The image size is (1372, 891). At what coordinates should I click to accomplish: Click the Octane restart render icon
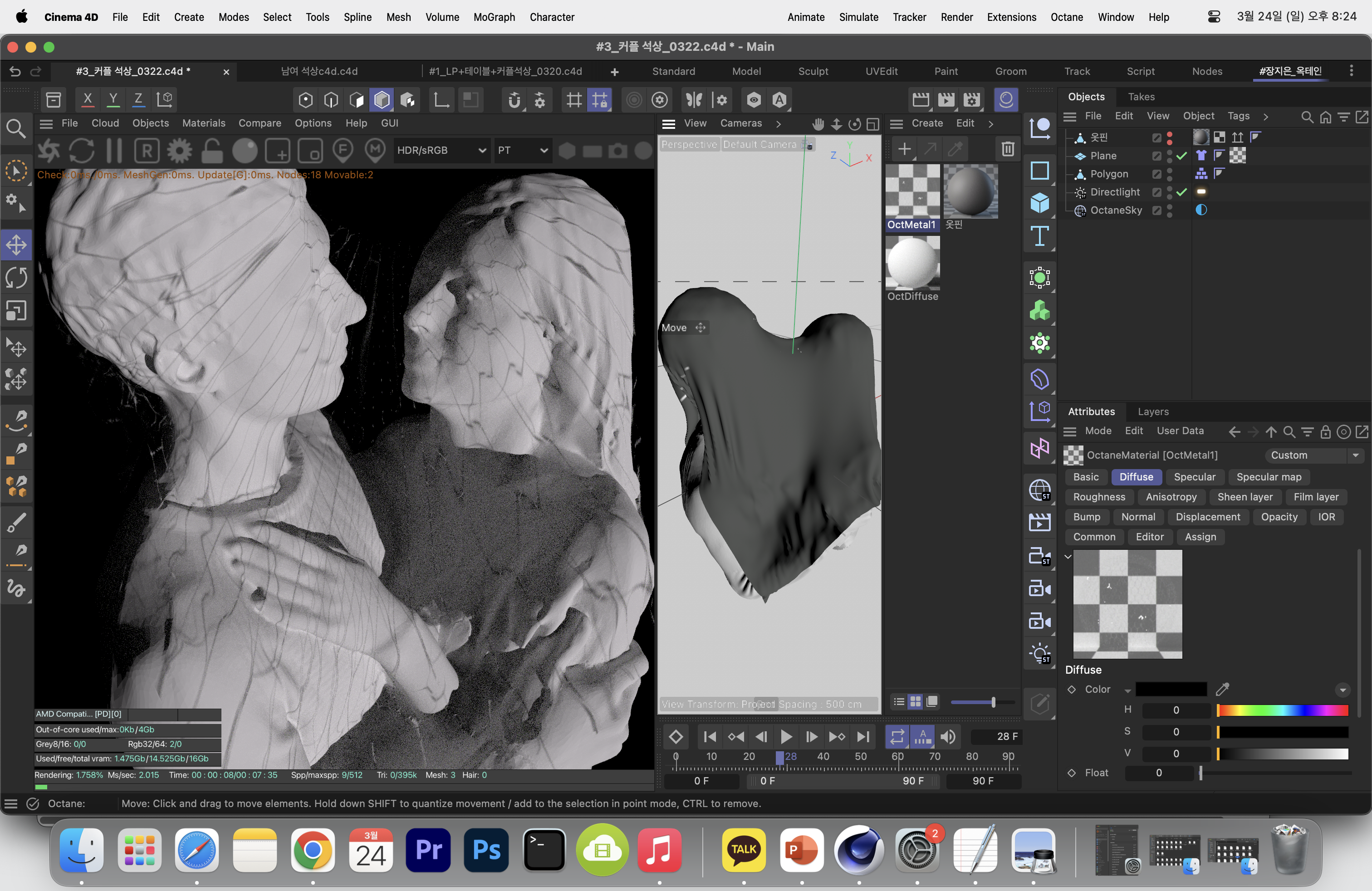[81, 151]
